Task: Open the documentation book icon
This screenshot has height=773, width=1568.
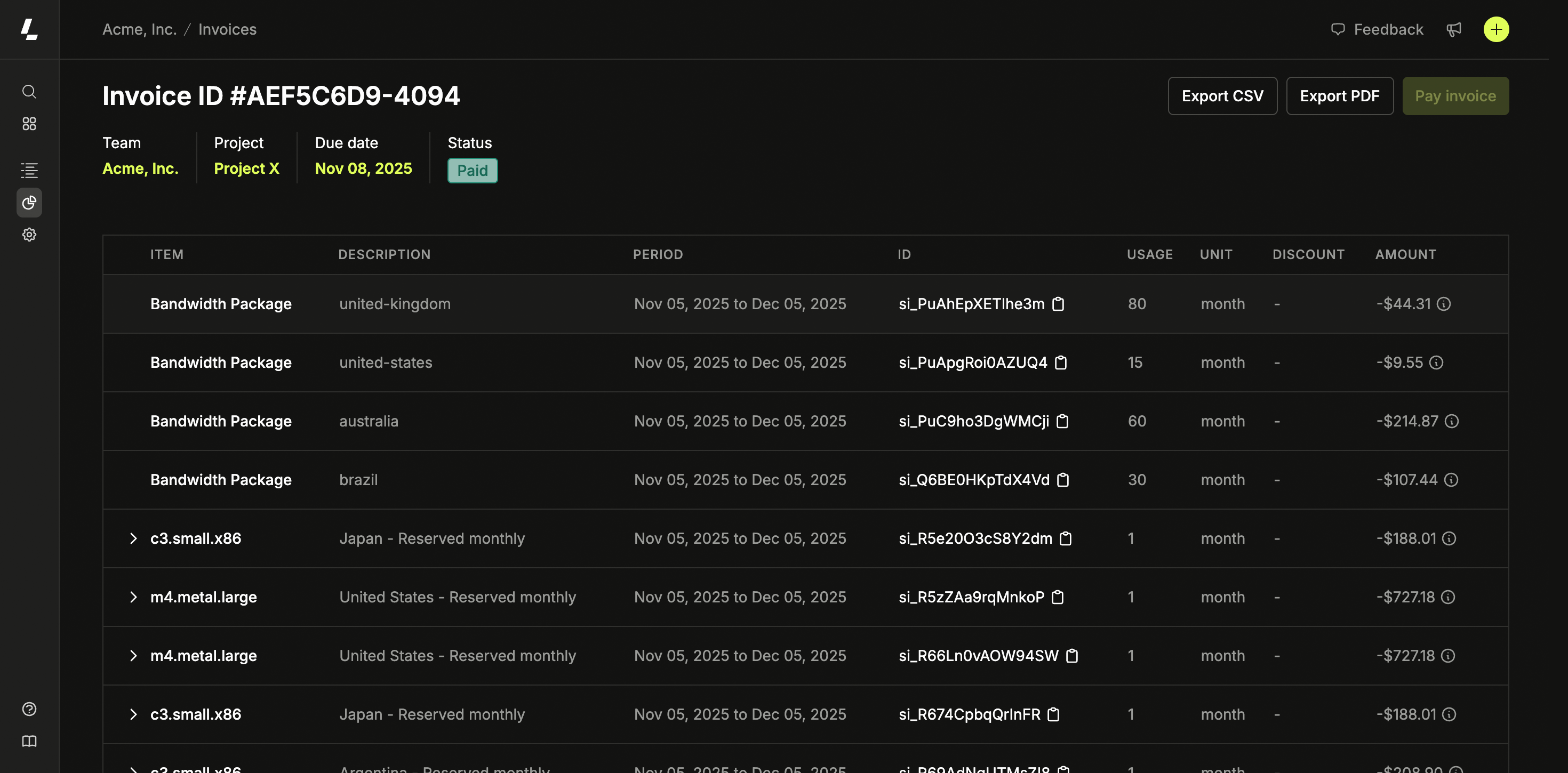Action: point(29,742)
